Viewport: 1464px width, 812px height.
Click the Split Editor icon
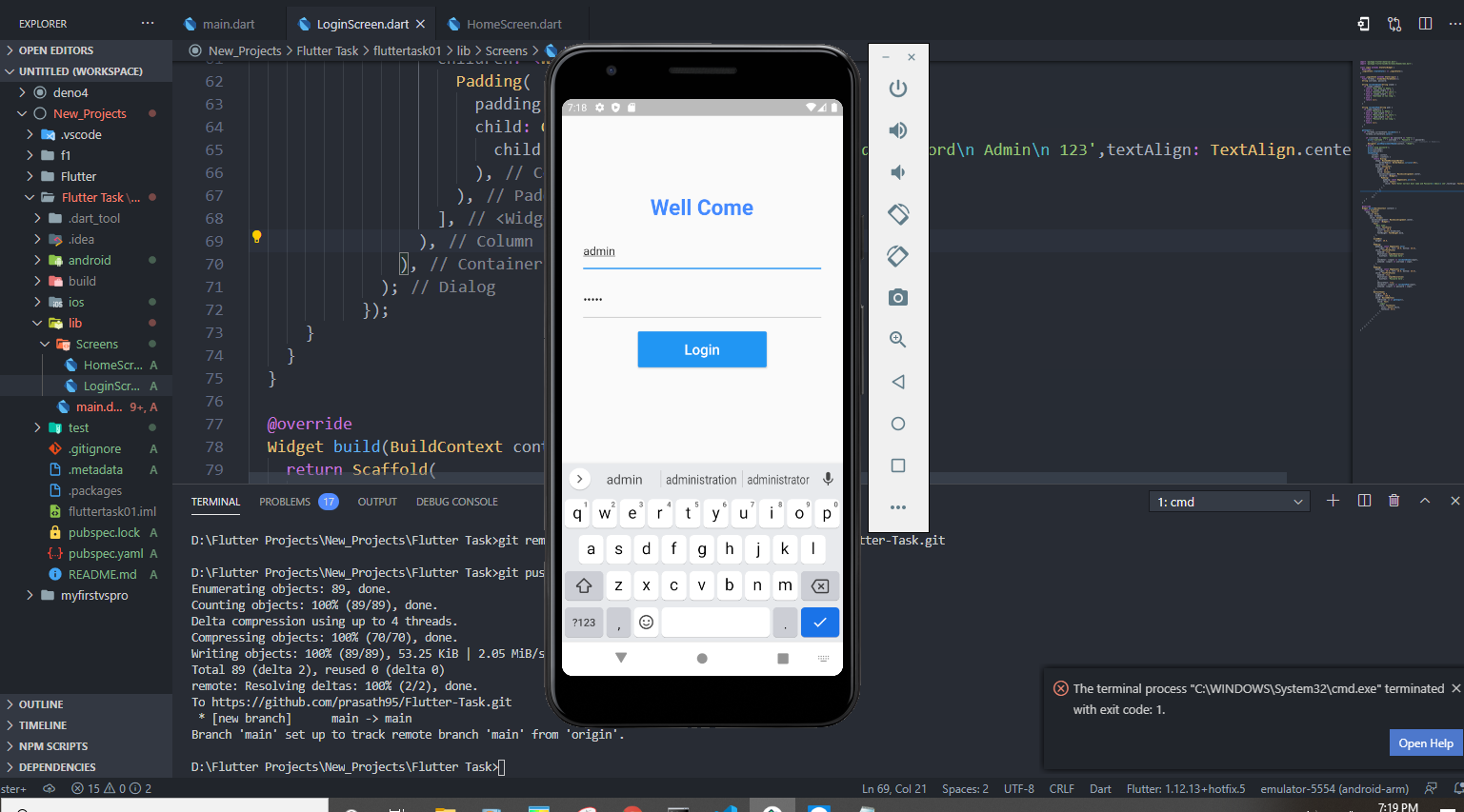pos(1426,23)
